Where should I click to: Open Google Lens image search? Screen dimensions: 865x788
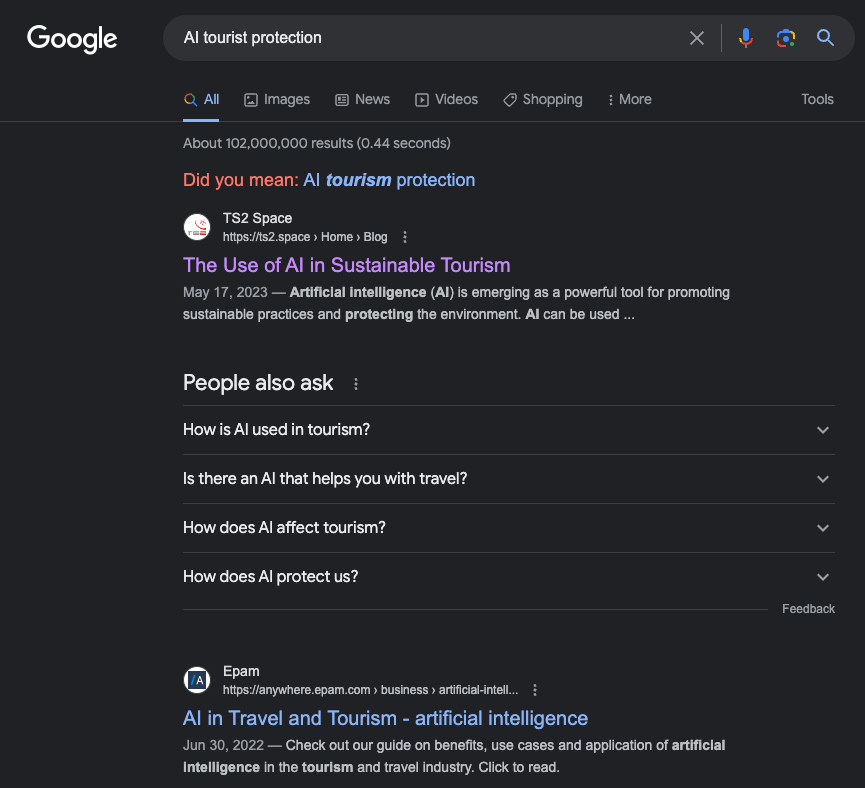click(785, 38)
